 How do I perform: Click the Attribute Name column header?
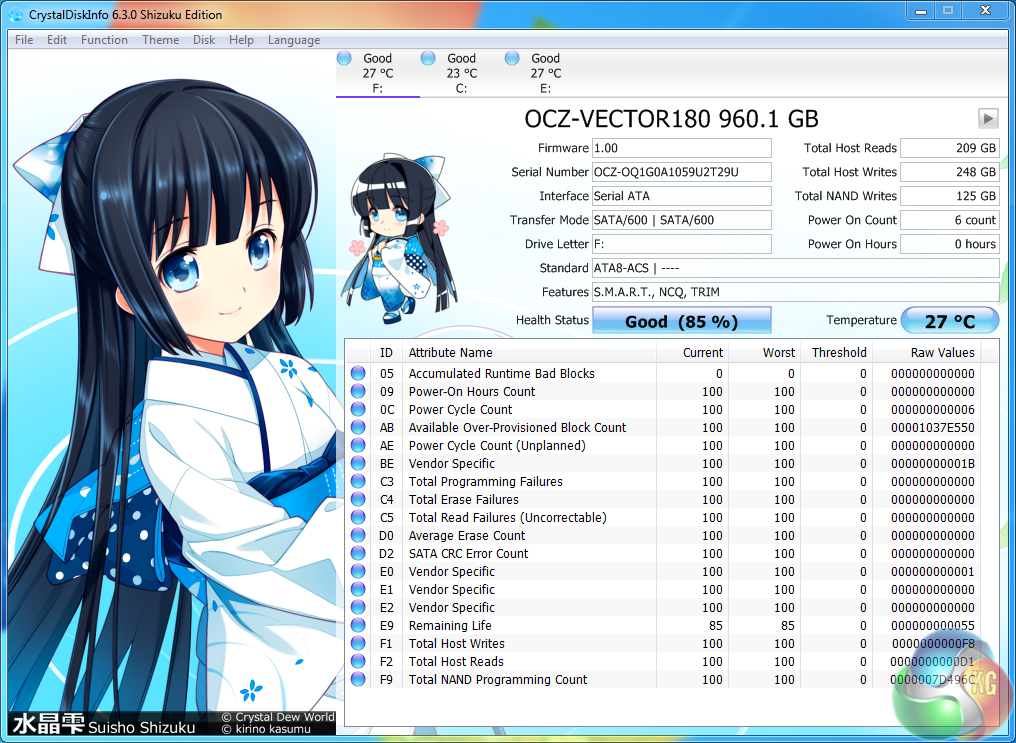[x=529, y=352]
